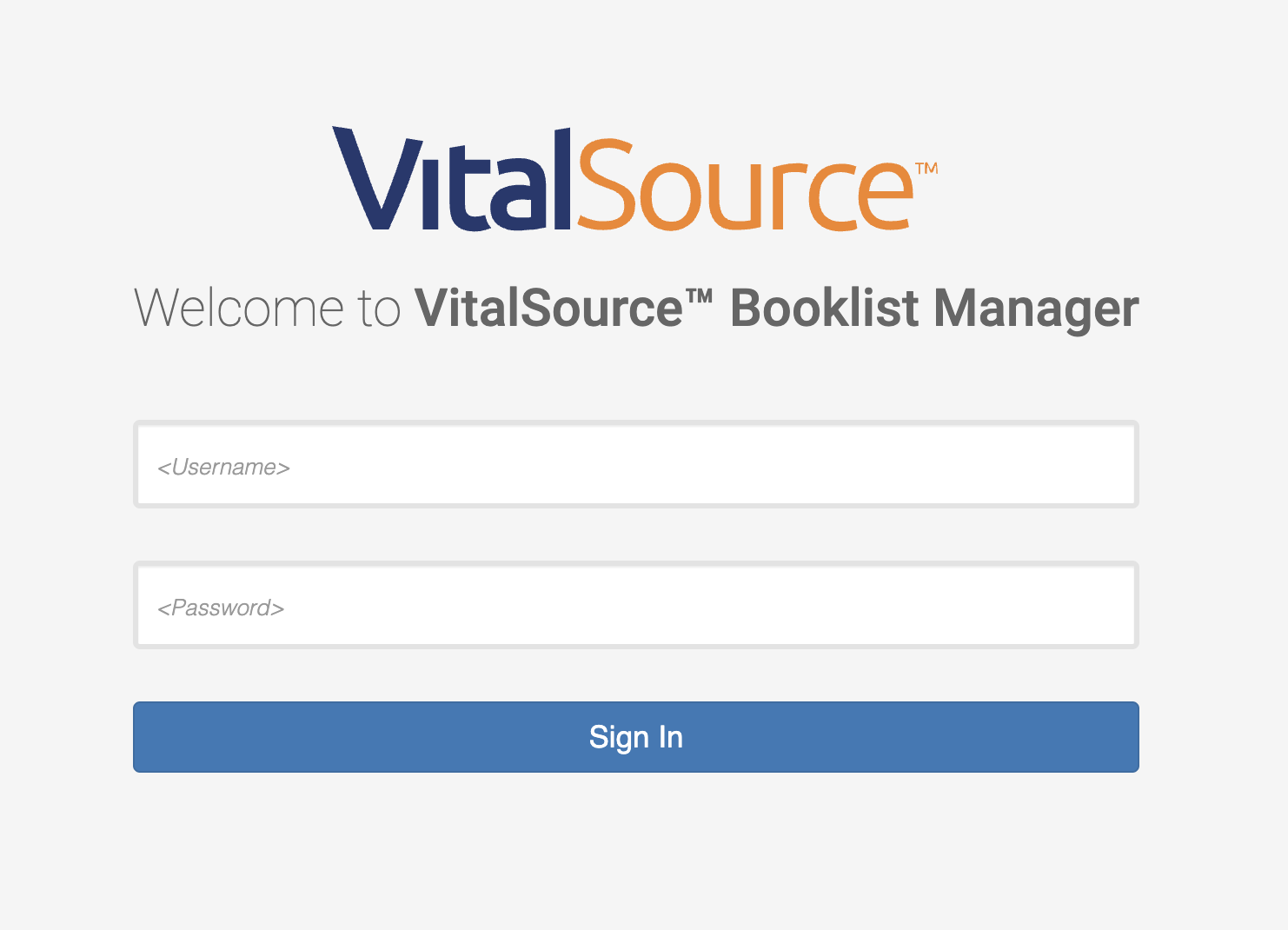Click bold "VitalSource" in the heading

pyautogui.click(x=549, y=308)
